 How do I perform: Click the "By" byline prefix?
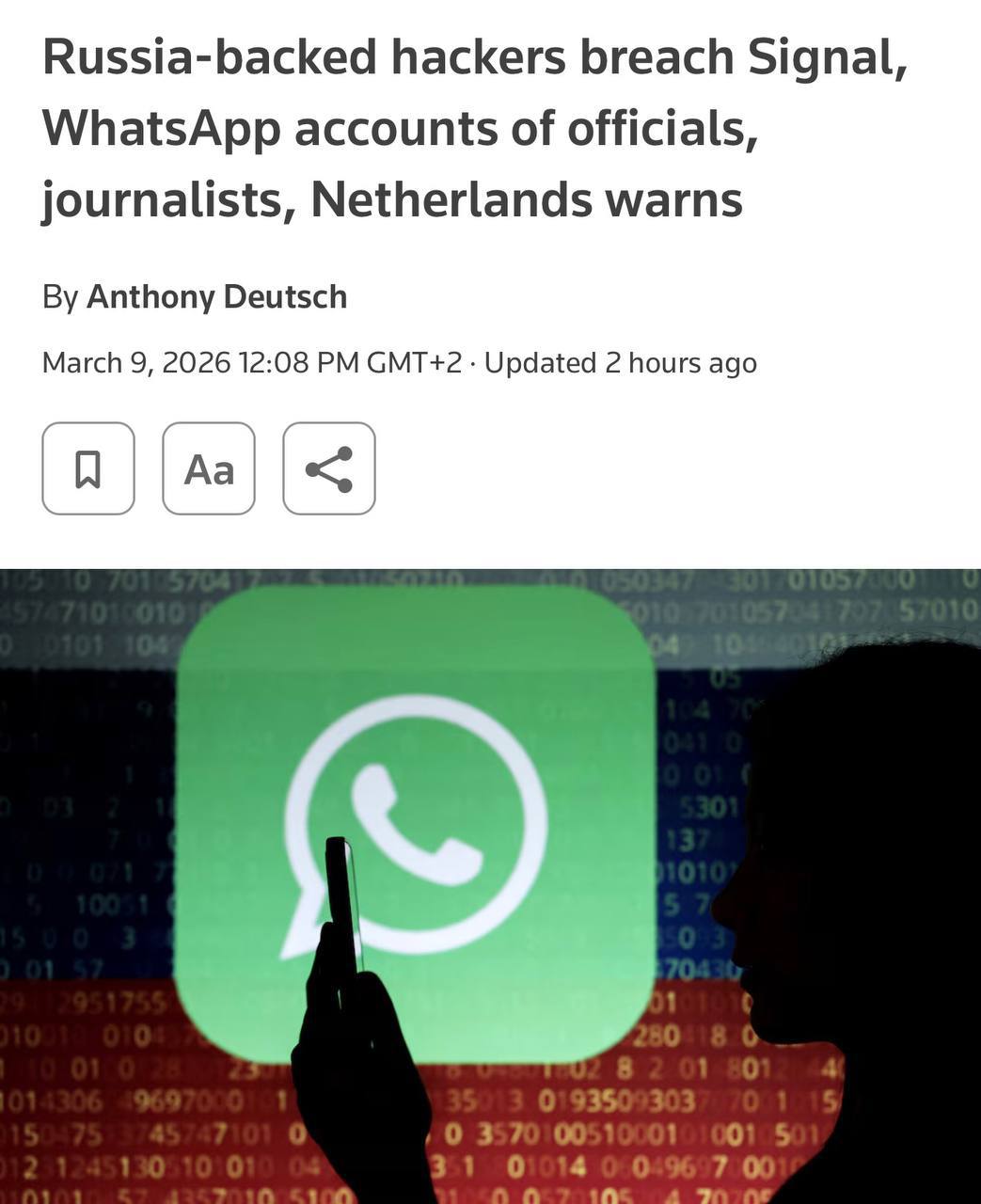click(60, 297)
